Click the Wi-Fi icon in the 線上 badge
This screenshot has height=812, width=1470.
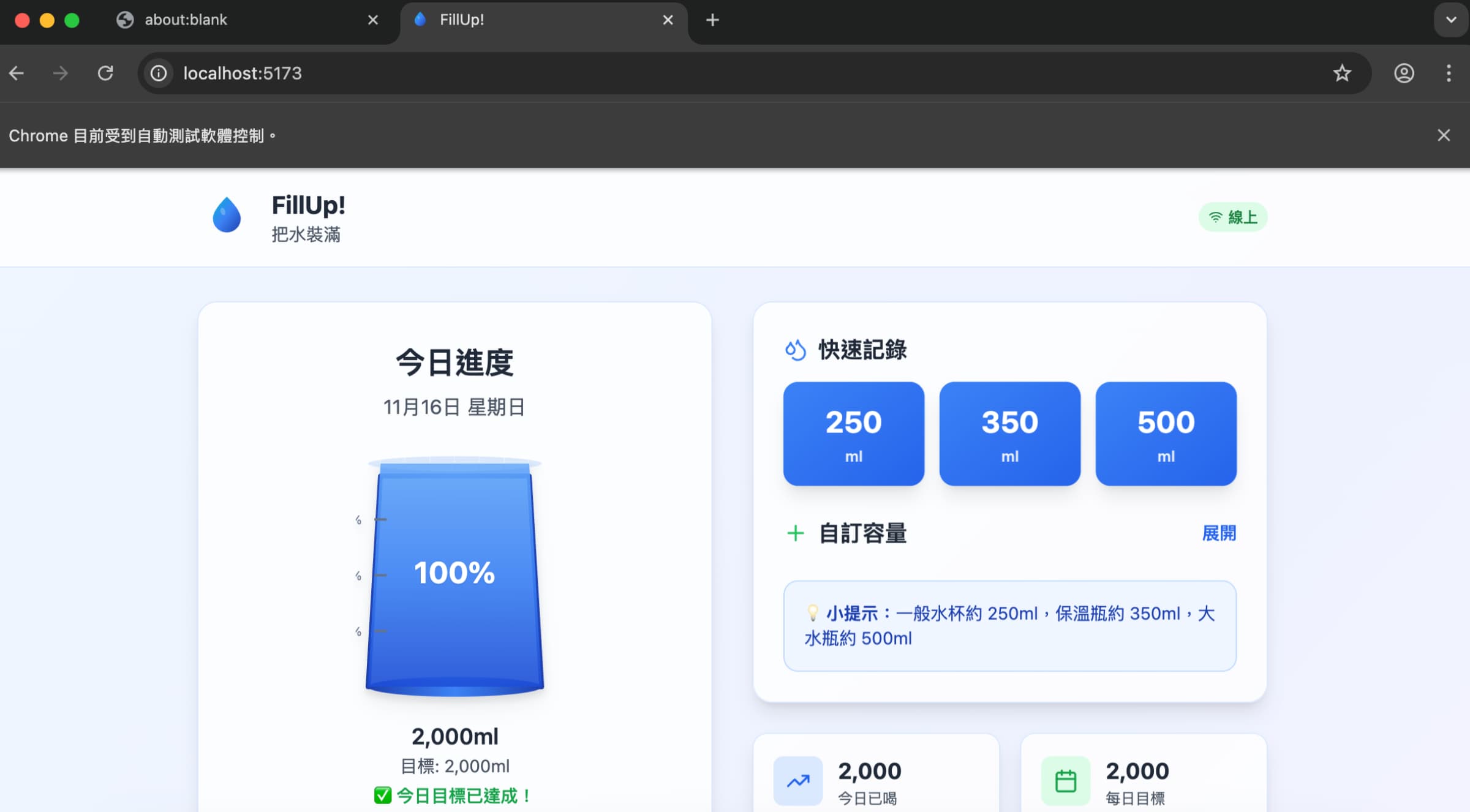click(1215, 216)
